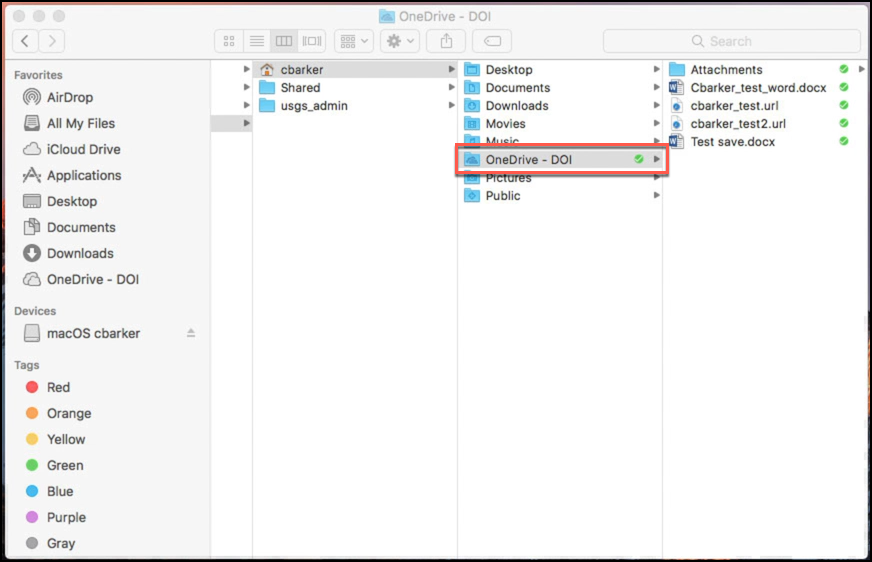The width and height of the screenshot is (872, 562).
Task: Click the Word icon of Cbarker_test_word.docx
Action: tap(676, 87)
